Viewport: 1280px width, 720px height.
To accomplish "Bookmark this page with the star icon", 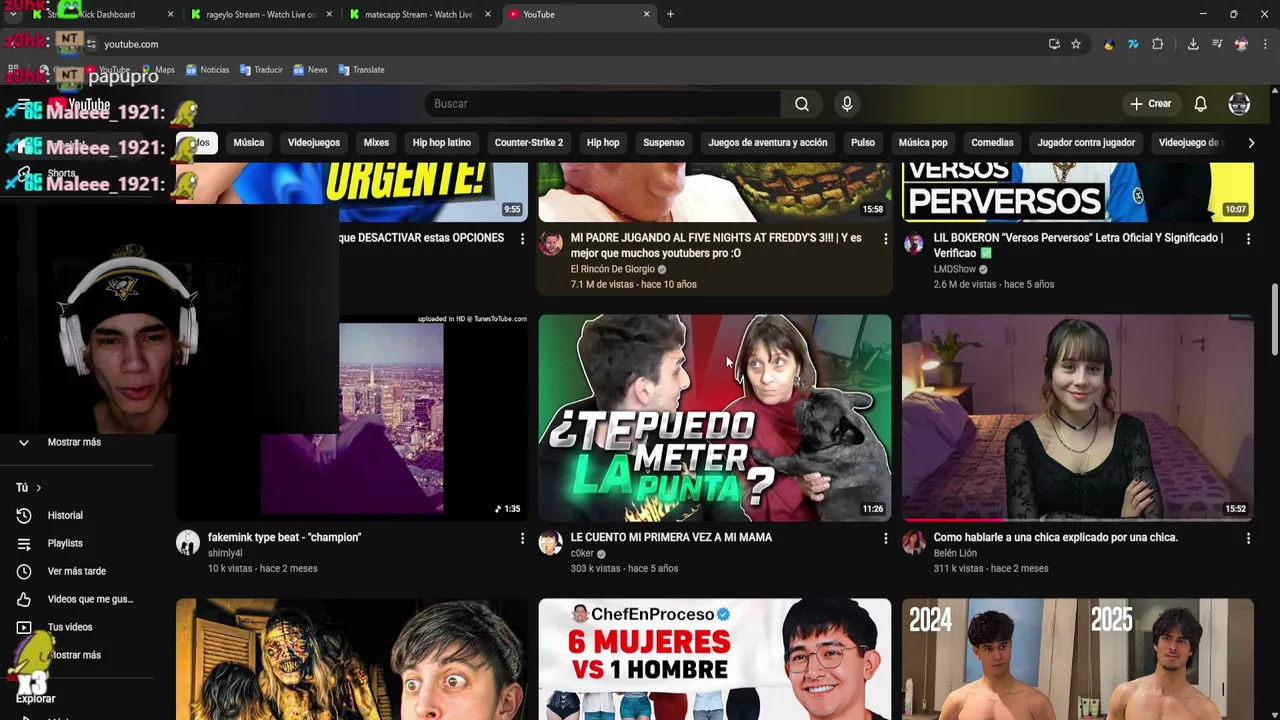I will (x=1076, y=44).
